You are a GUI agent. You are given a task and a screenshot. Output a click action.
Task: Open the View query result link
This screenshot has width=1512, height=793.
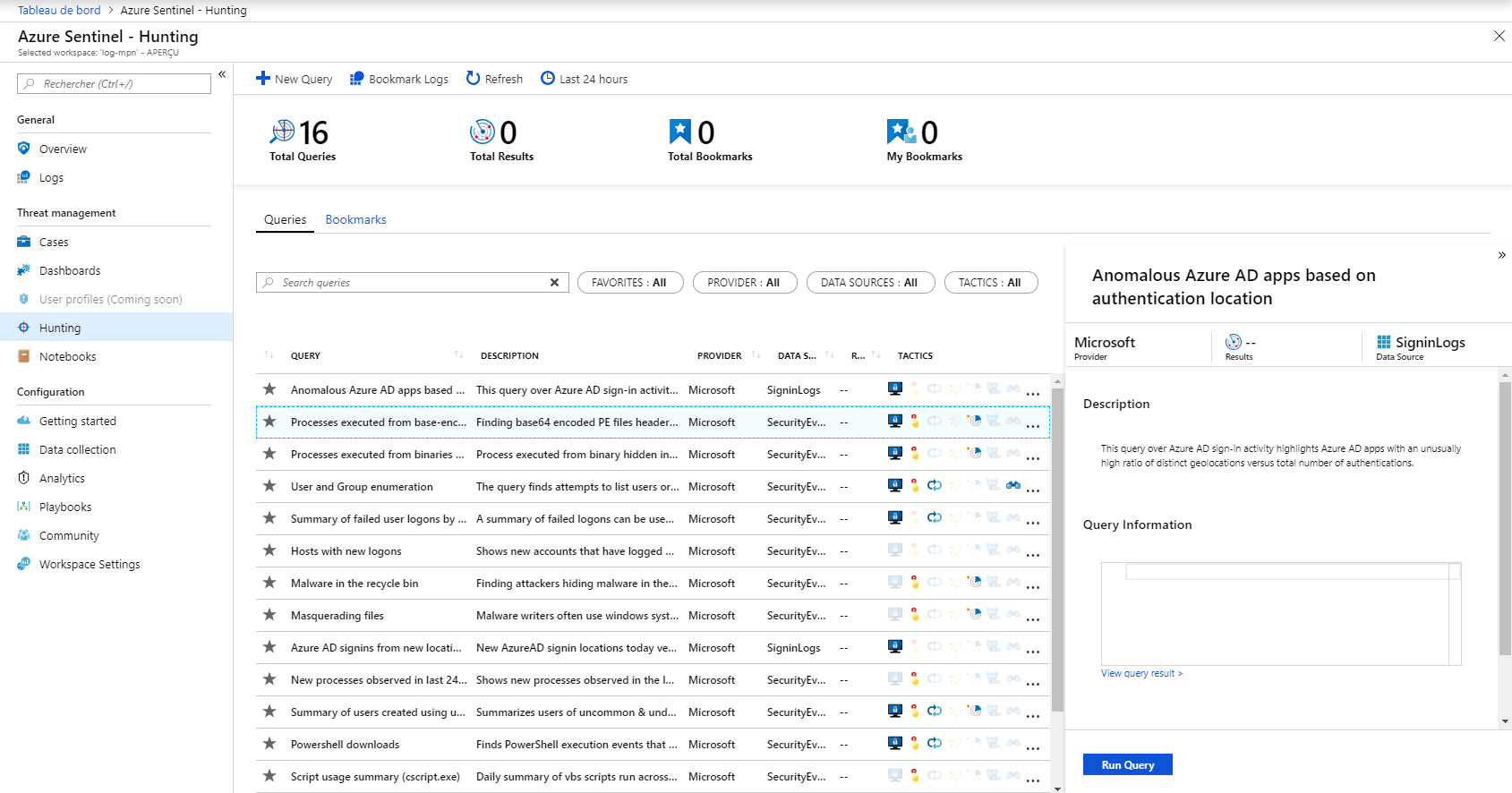1141,673
